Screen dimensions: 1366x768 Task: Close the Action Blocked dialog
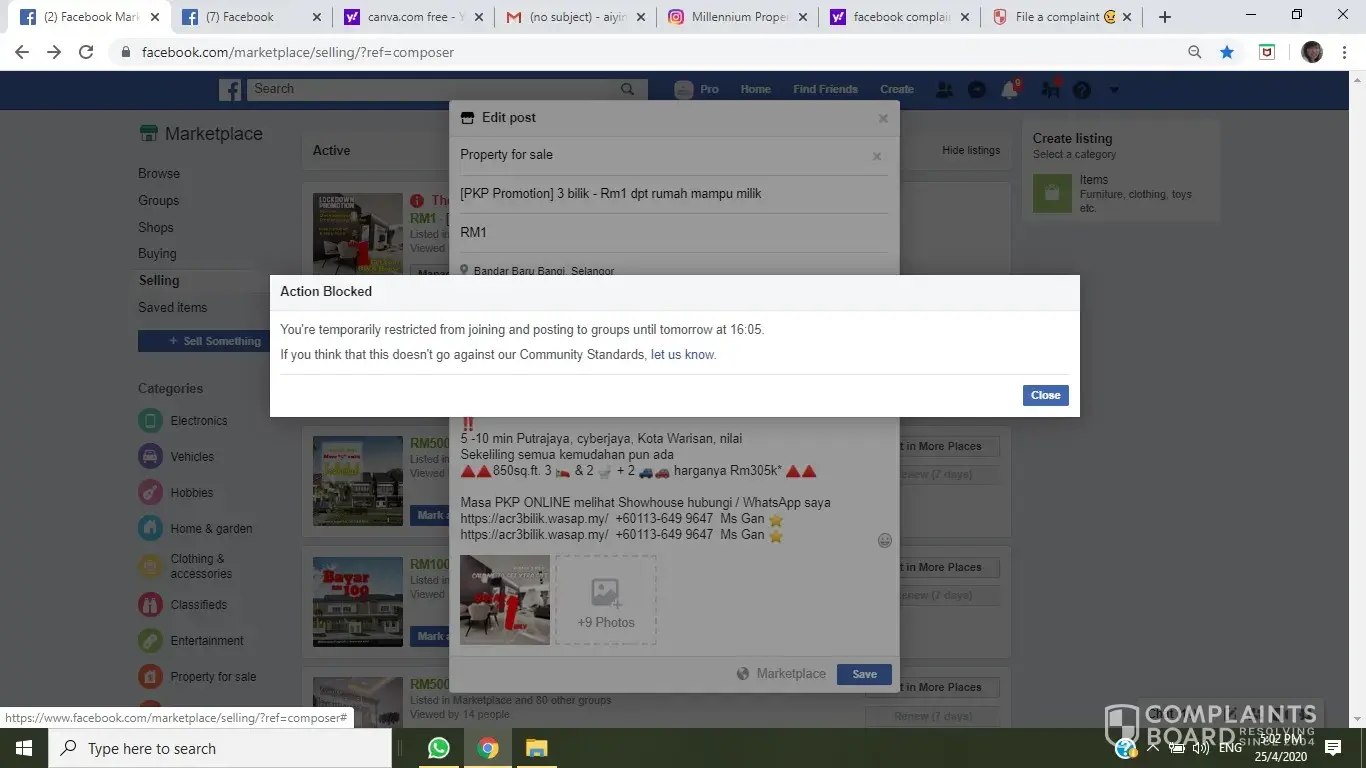click(1045, 395)
